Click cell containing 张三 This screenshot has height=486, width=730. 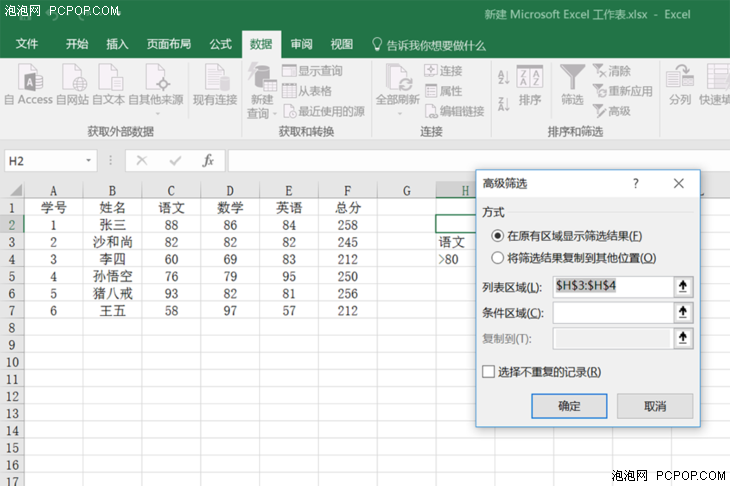tap(112, 225)
